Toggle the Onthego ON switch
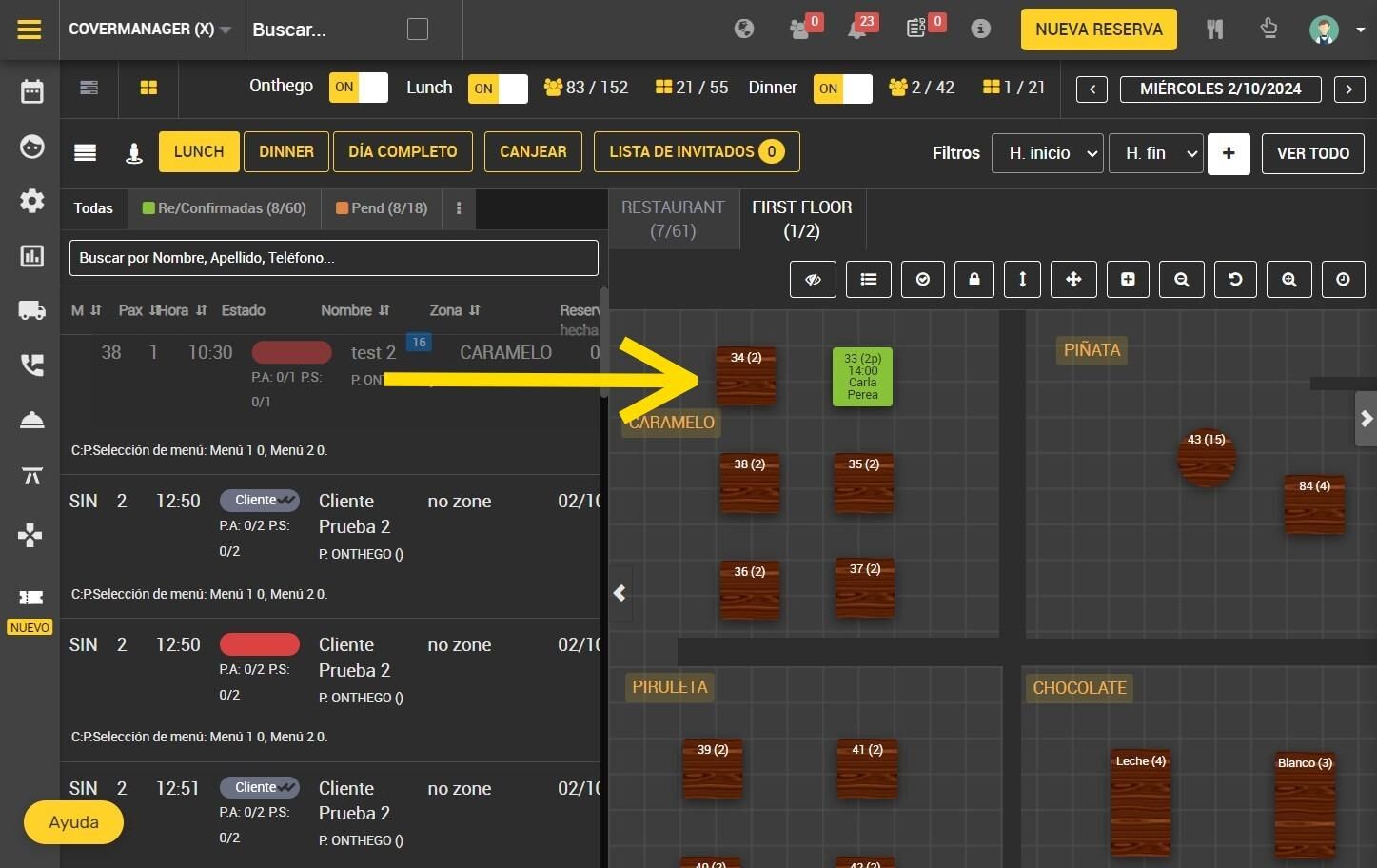1377x868 pixels. (x=358, y=88)
